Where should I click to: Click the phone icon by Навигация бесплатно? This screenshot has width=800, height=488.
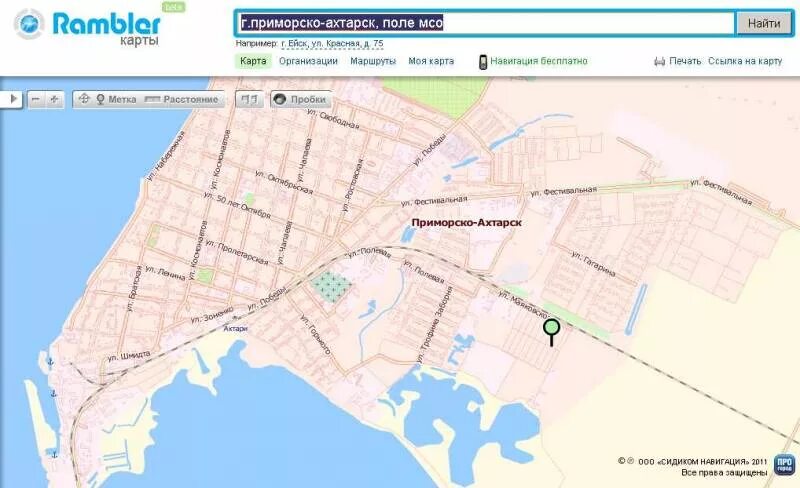click(483, 61)
